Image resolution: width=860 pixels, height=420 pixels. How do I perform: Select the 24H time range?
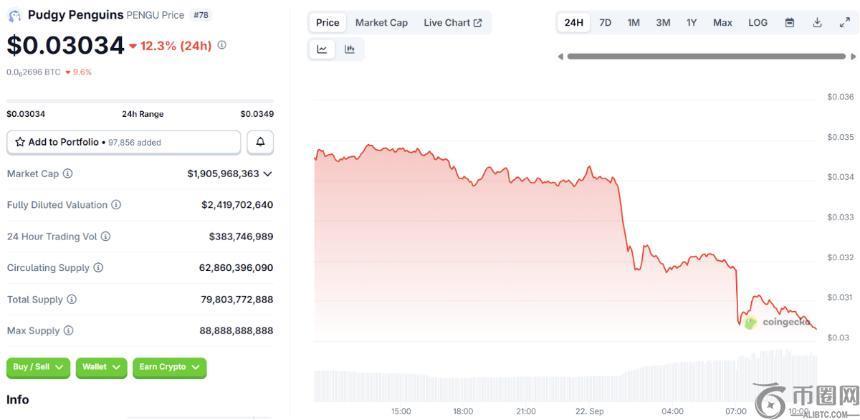click(x=574, y=22)
